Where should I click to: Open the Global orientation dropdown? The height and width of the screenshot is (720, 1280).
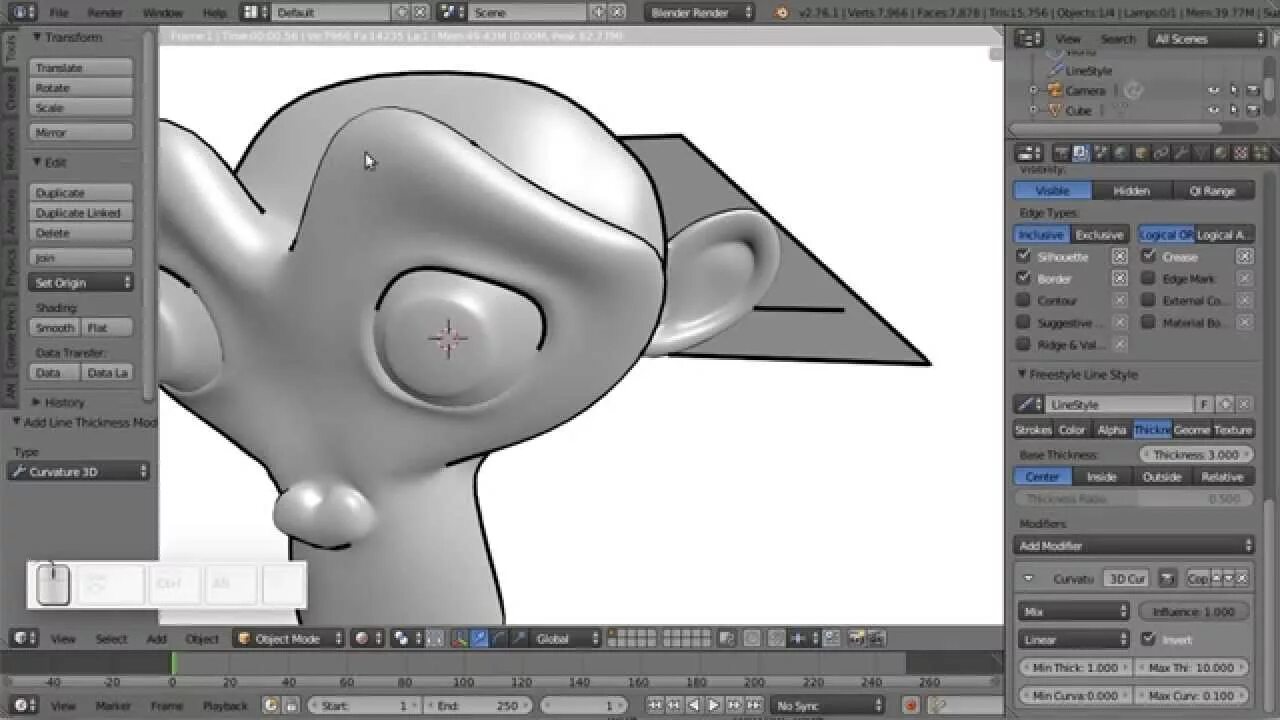[565, 638]
